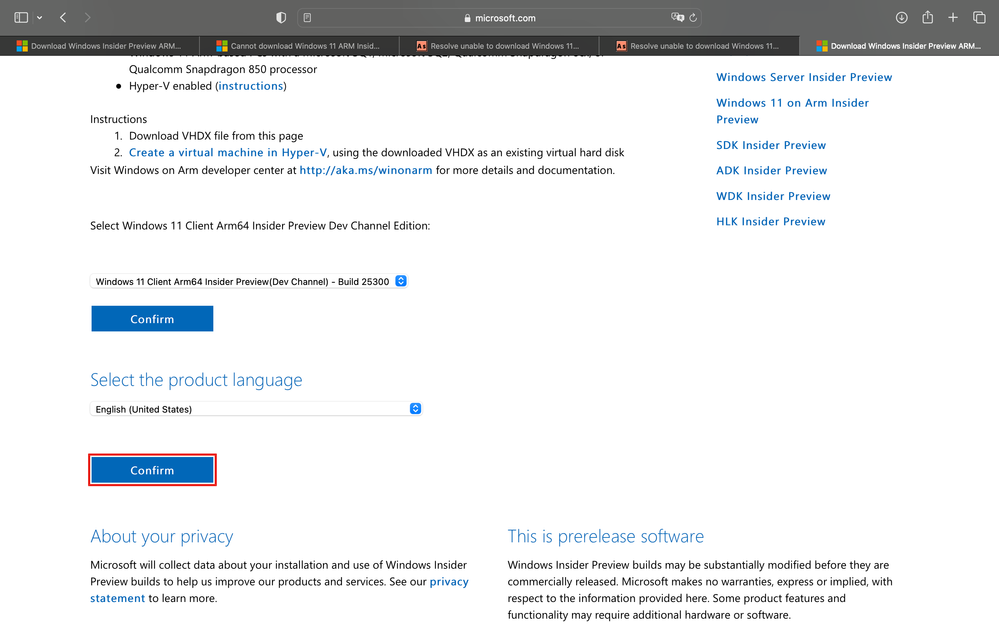
Task: Click 'Select Windows 11 Client Arm64' label text
Action: (260, 226)
